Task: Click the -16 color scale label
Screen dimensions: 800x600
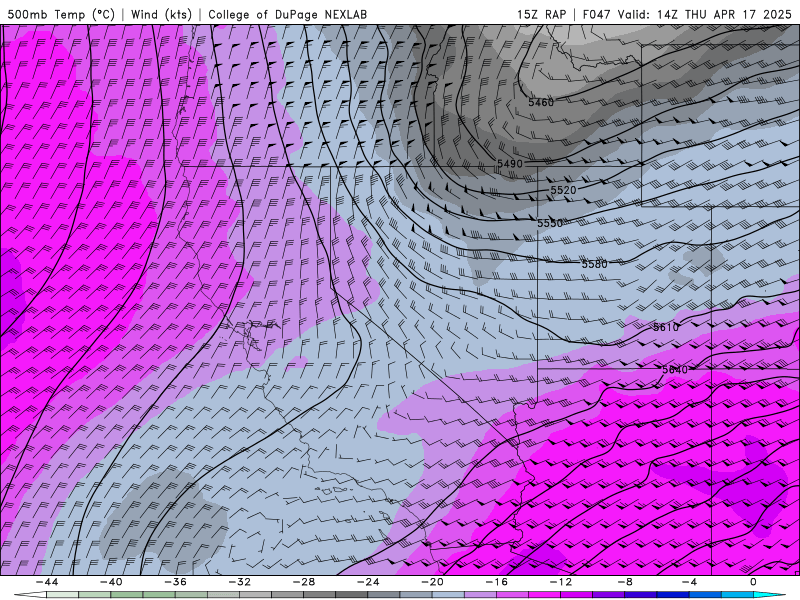Action: (496, 582)
